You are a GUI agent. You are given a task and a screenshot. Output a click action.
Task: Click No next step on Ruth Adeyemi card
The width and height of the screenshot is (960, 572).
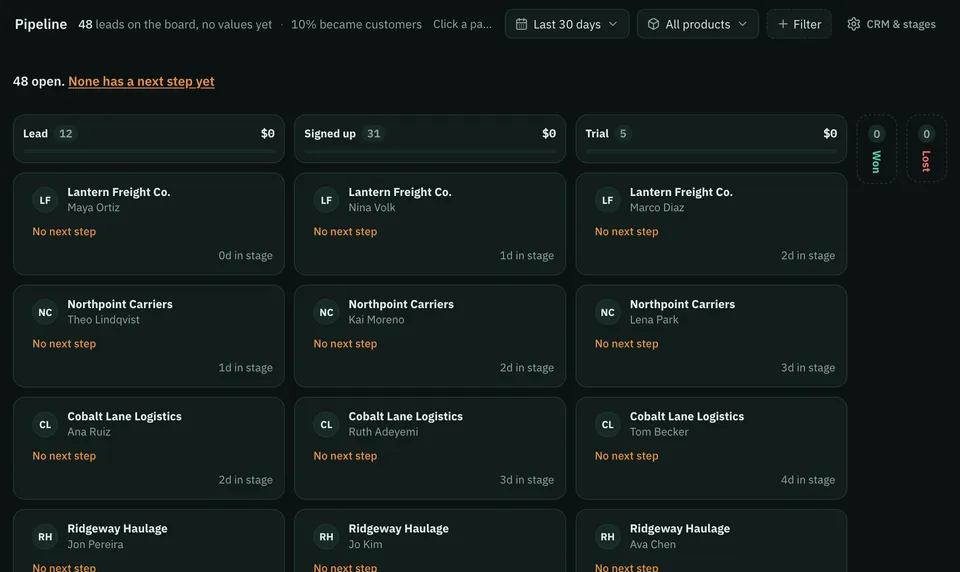[345, 456]
